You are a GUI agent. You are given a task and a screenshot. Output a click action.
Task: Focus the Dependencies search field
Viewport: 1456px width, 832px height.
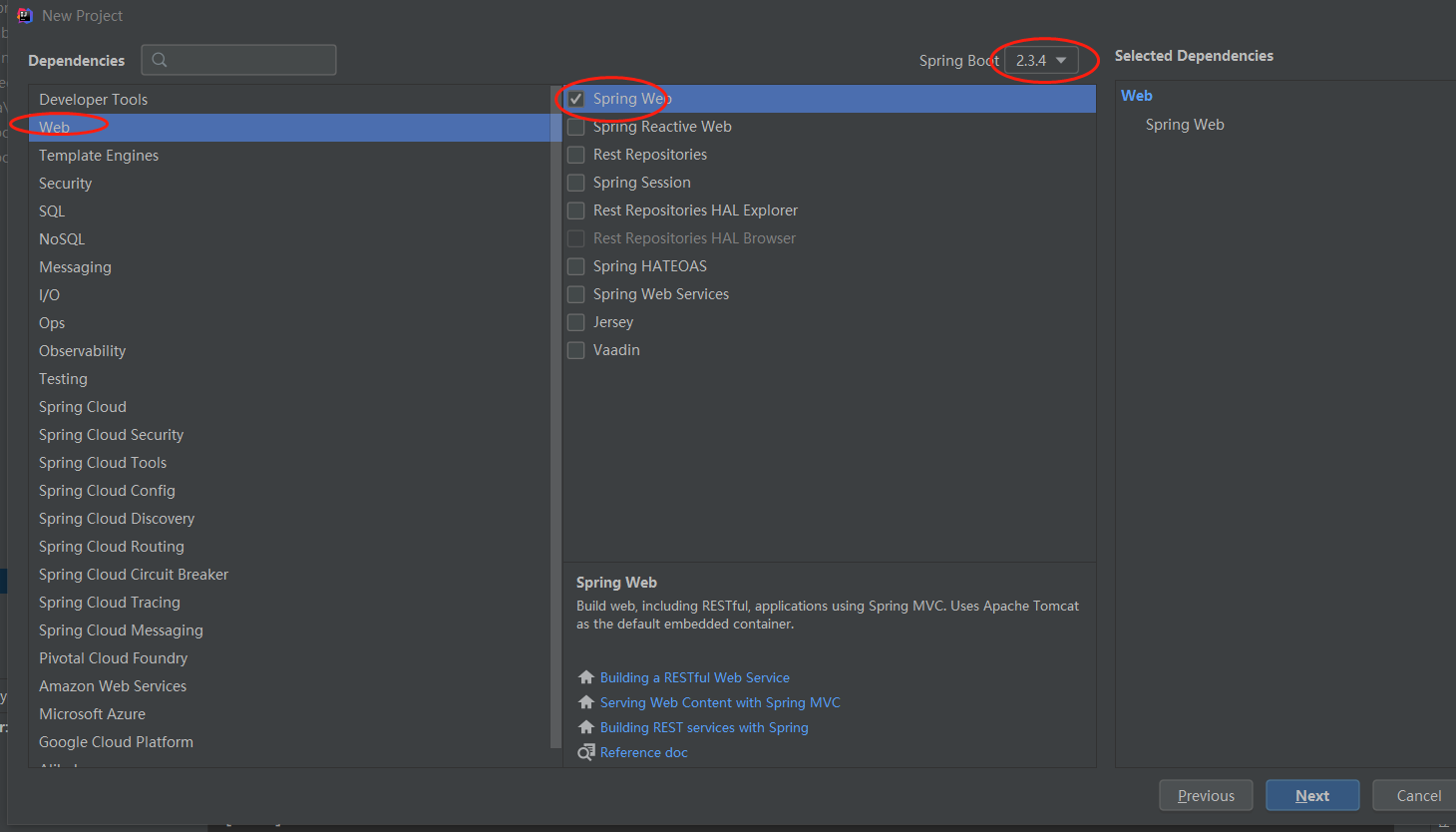[x=238, y=60]
